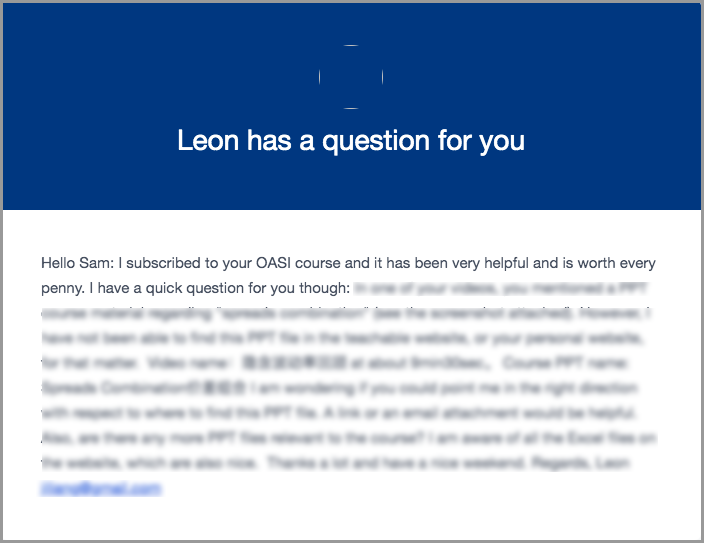Click the right tick of the logo placeholder
The image size is (704, 543).
[x=383, y=77]
